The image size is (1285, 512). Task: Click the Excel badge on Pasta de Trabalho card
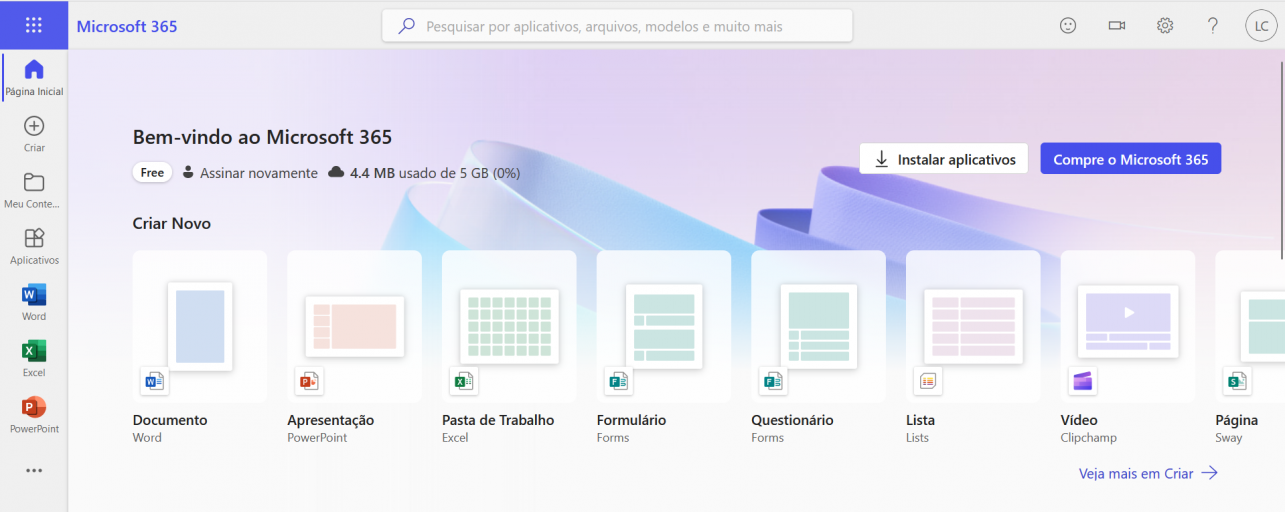[463, 381]
